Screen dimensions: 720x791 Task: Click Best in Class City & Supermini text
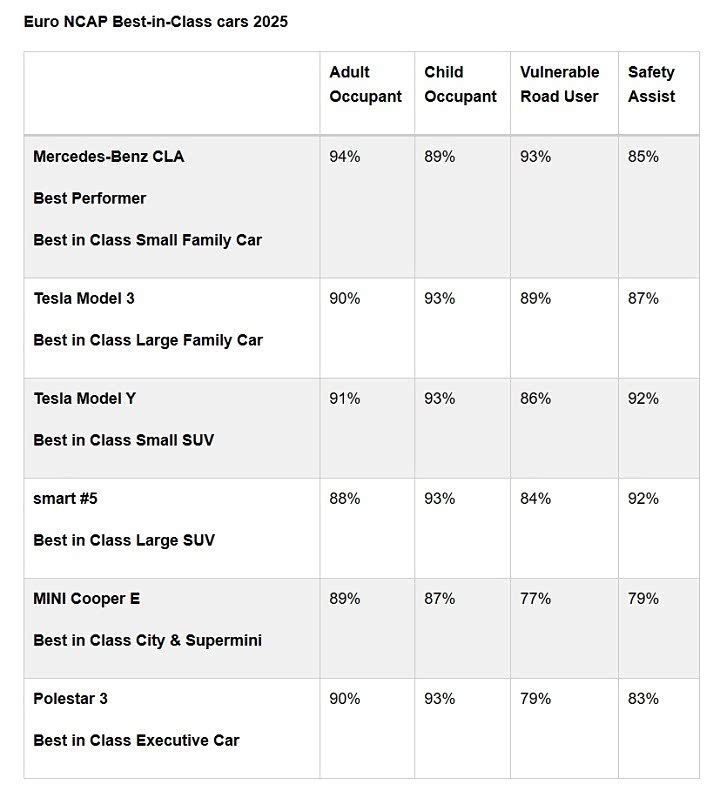pyautogui.click(x=147, y=640)
